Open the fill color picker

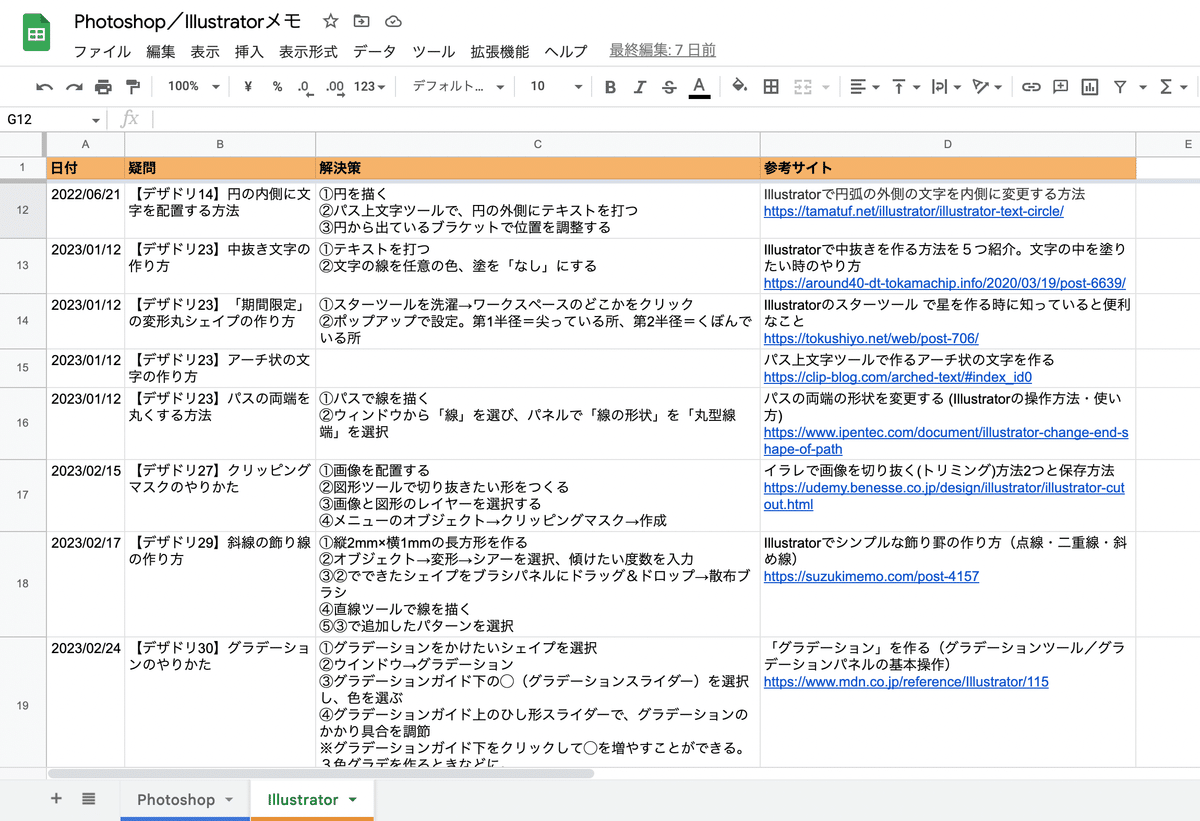(x=740, y=87)
